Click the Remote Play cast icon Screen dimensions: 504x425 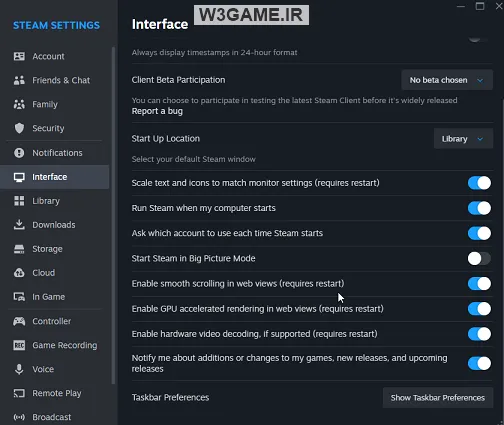click(x=19, y=393)
